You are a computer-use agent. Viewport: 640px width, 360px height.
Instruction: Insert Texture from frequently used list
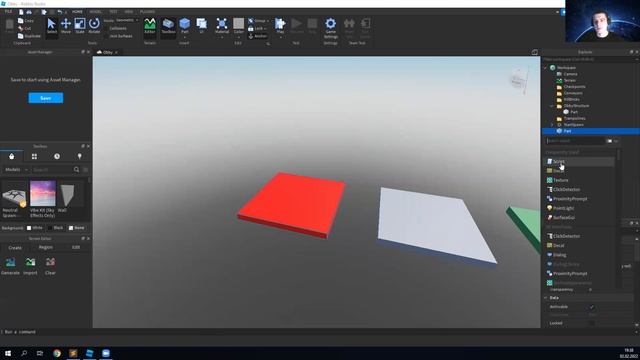pyautogui.click(x=580, y=180)
